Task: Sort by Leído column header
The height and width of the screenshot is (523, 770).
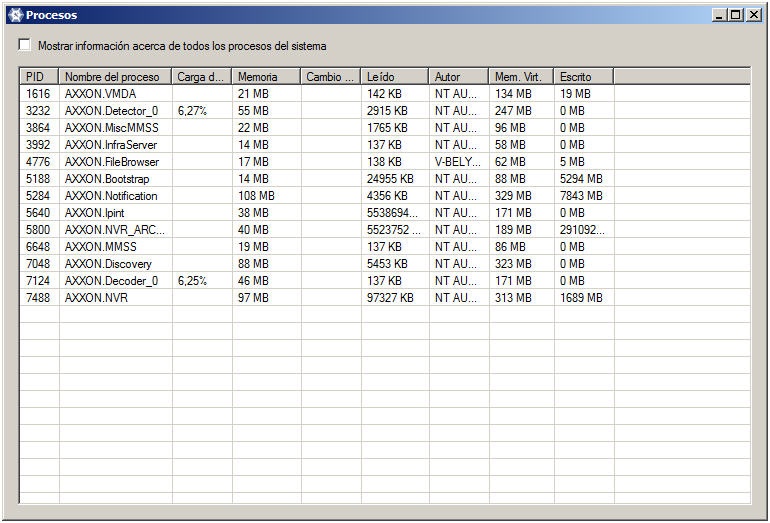Action: pyautogui.click(x=394, y=77)
